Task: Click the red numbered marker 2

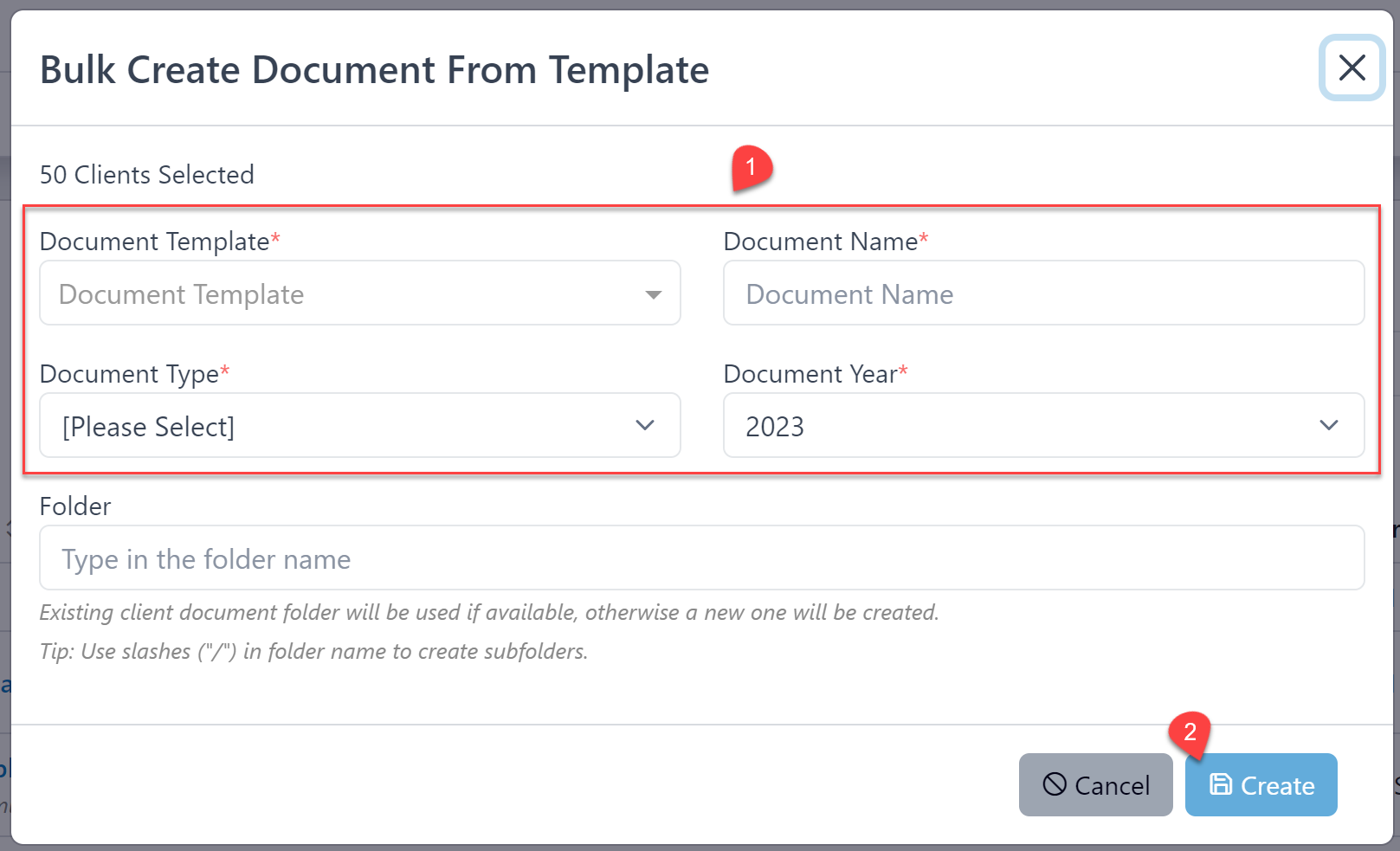Action: click(1191, 732)
